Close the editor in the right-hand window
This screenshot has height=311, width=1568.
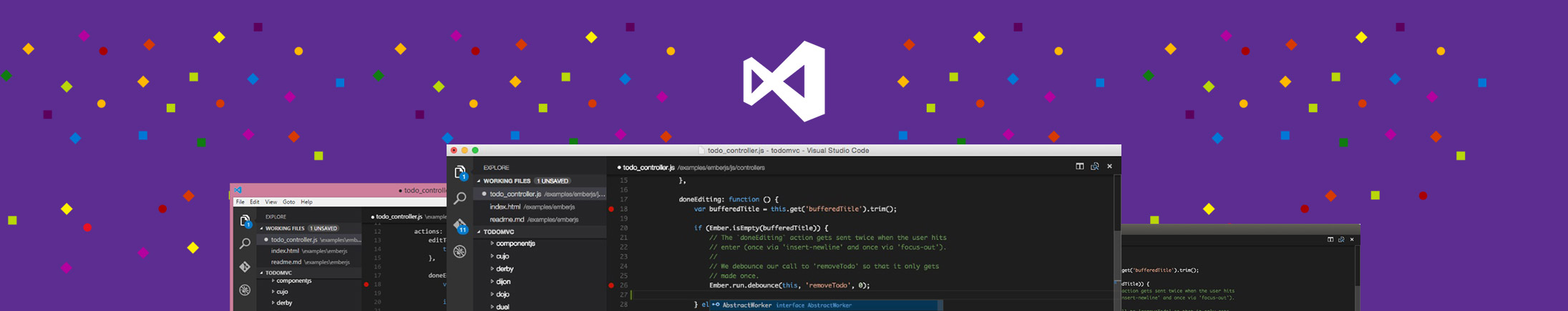[1352, 240]
